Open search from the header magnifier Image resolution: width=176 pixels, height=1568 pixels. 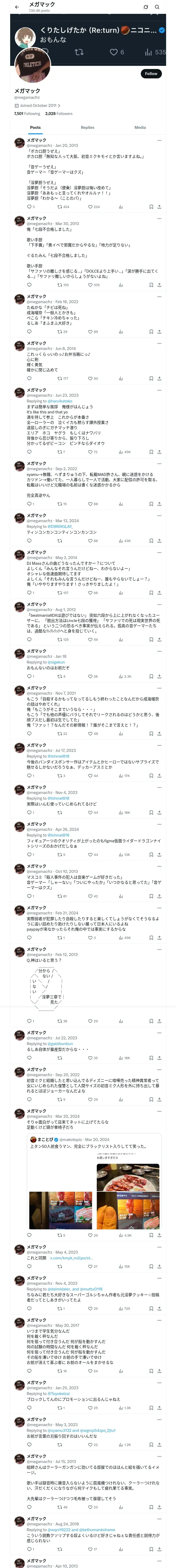click(157, 7)
